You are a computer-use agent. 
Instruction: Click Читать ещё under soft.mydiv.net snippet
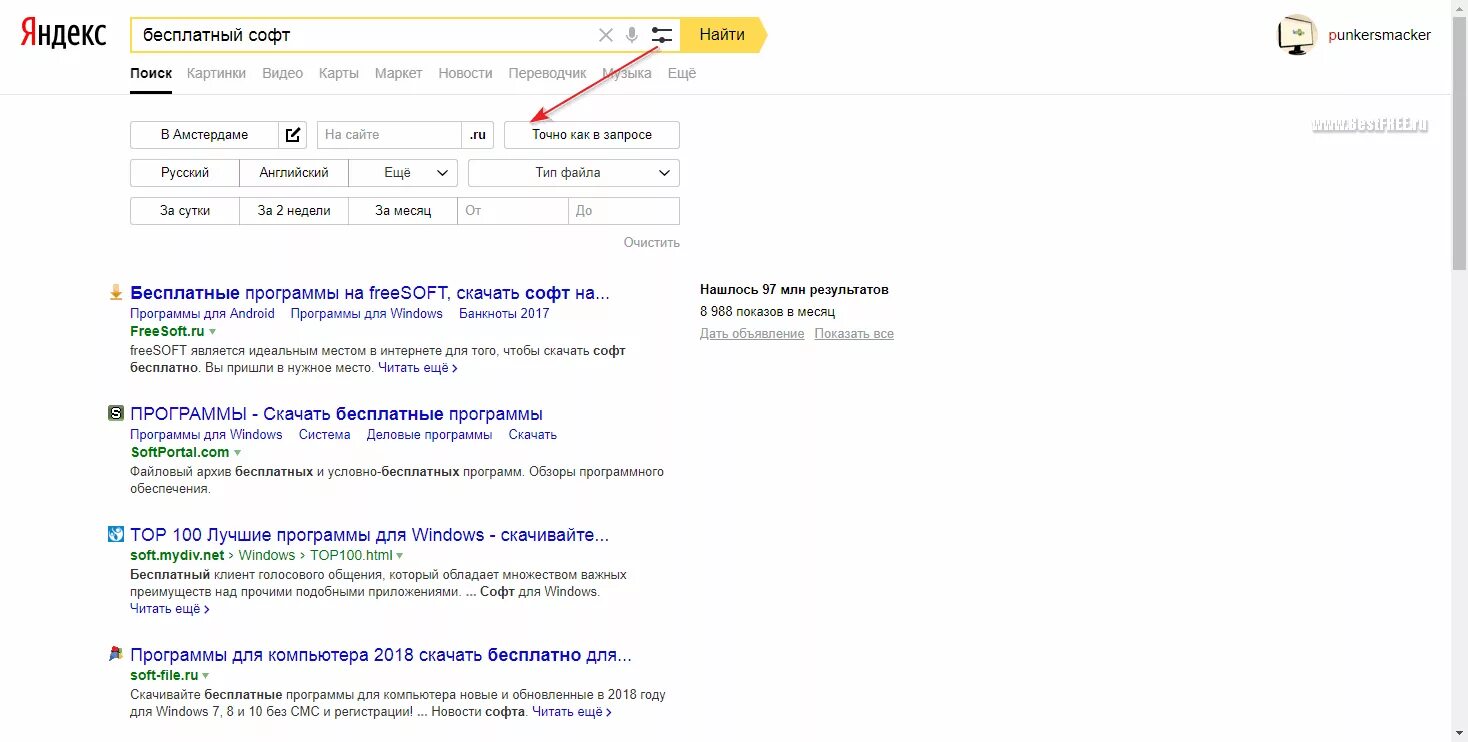(x=170, y=608)
